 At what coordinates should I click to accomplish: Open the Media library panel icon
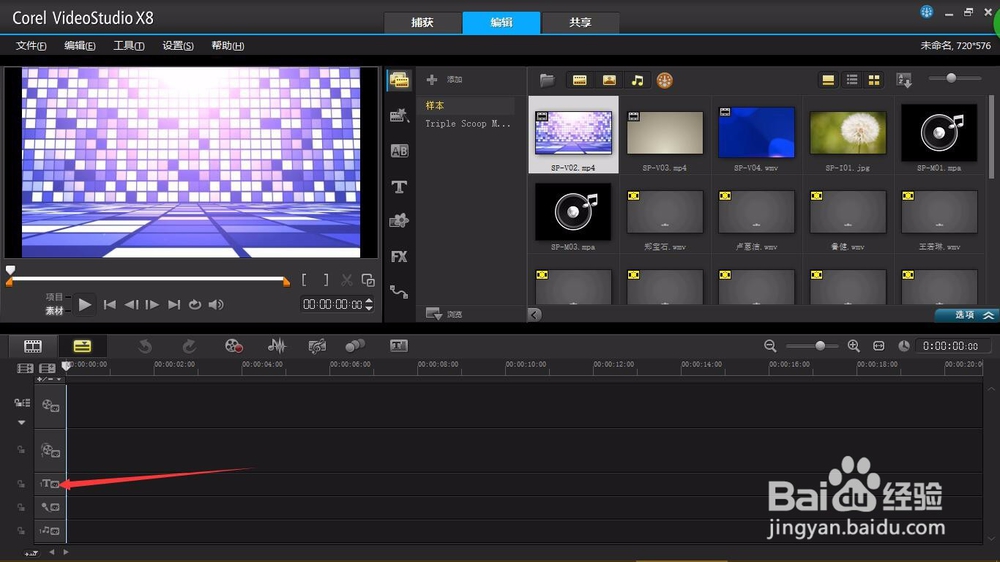pos(399,80)
